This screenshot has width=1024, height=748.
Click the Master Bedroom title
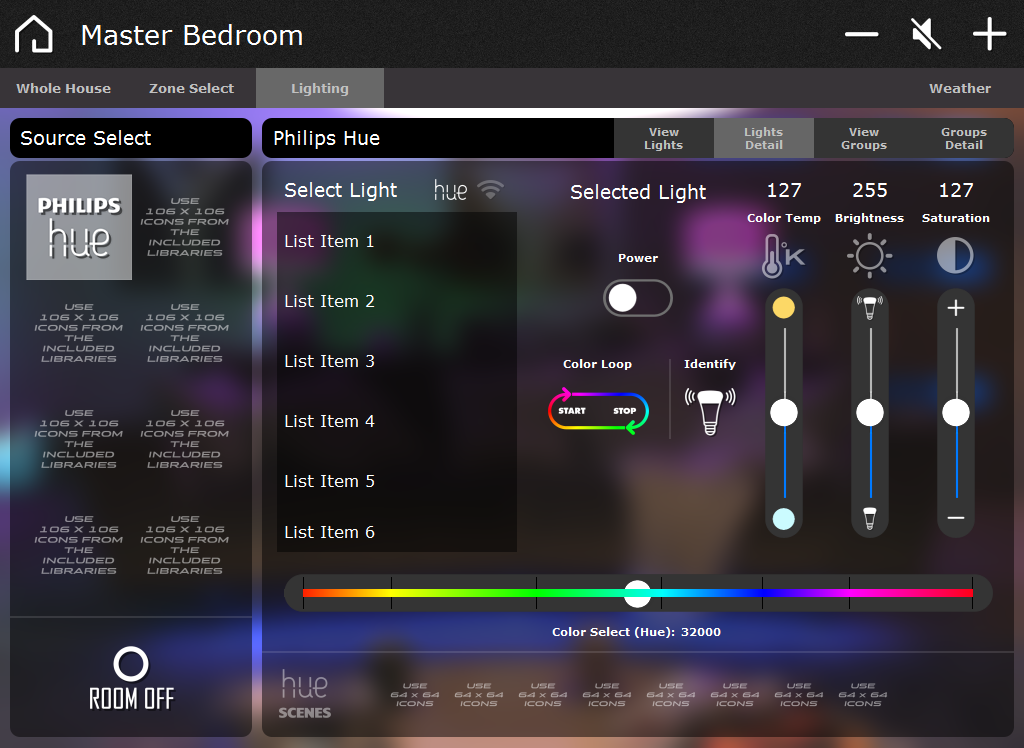192,35
